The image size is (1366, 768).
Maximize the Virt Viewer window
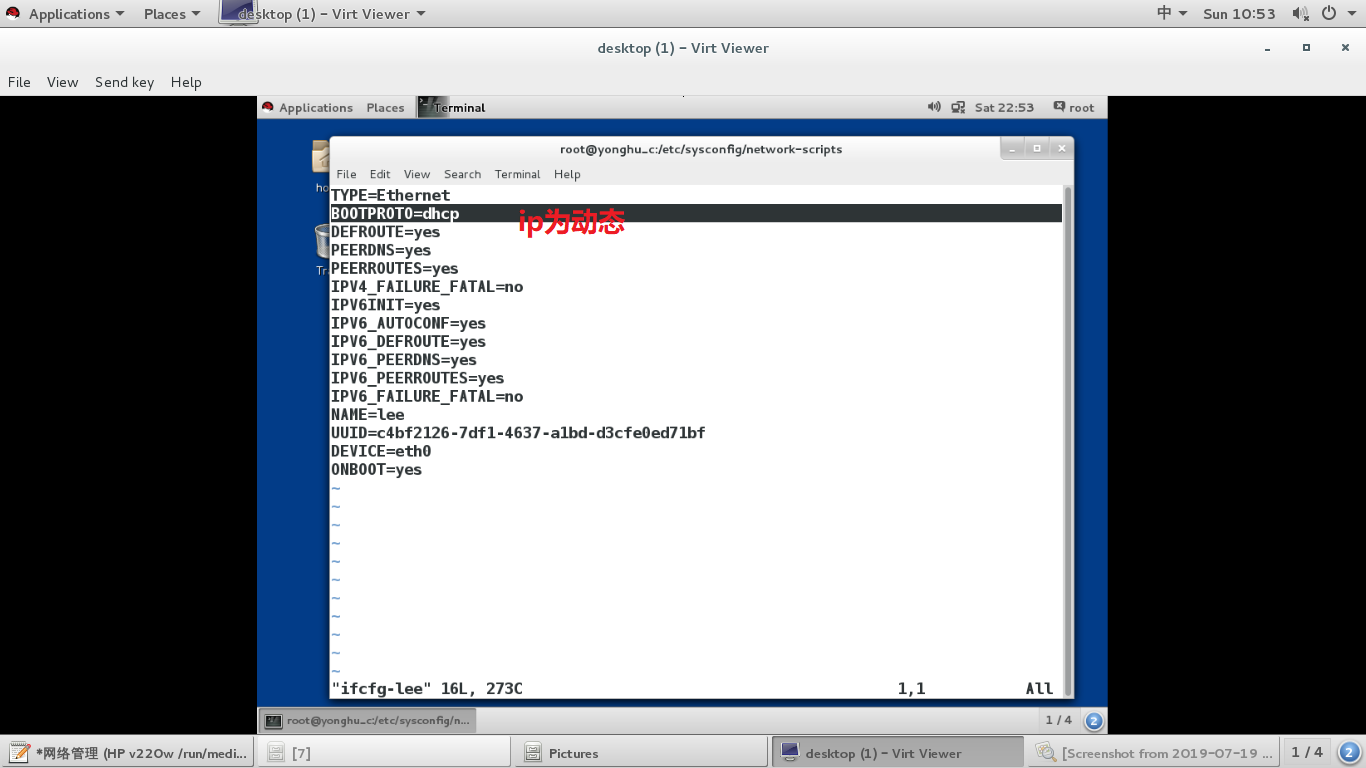point(1306,48)
